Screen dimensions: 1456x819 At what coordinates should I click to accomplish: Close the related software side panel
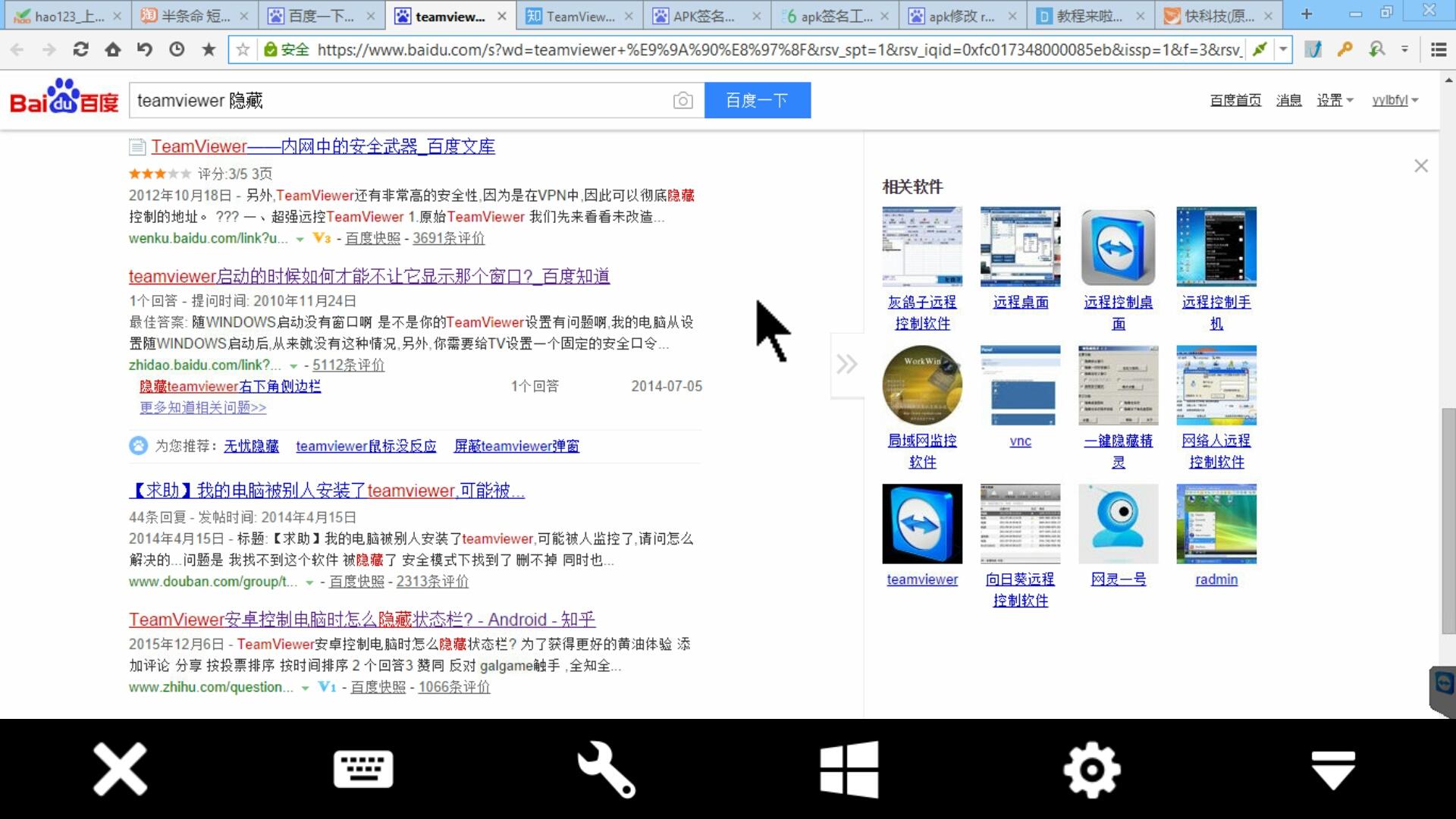1421,165
